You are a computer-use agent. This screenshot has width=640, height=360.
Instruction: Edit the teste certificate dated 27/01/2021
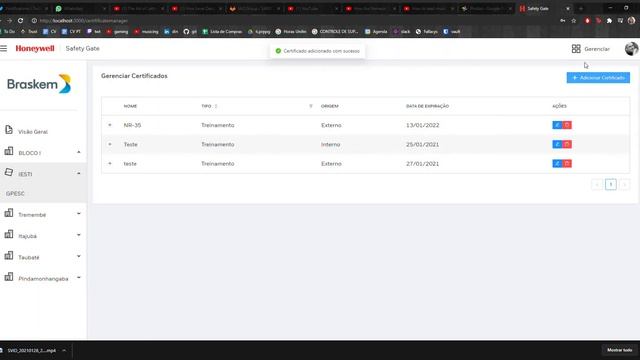[x=557, y=164]
